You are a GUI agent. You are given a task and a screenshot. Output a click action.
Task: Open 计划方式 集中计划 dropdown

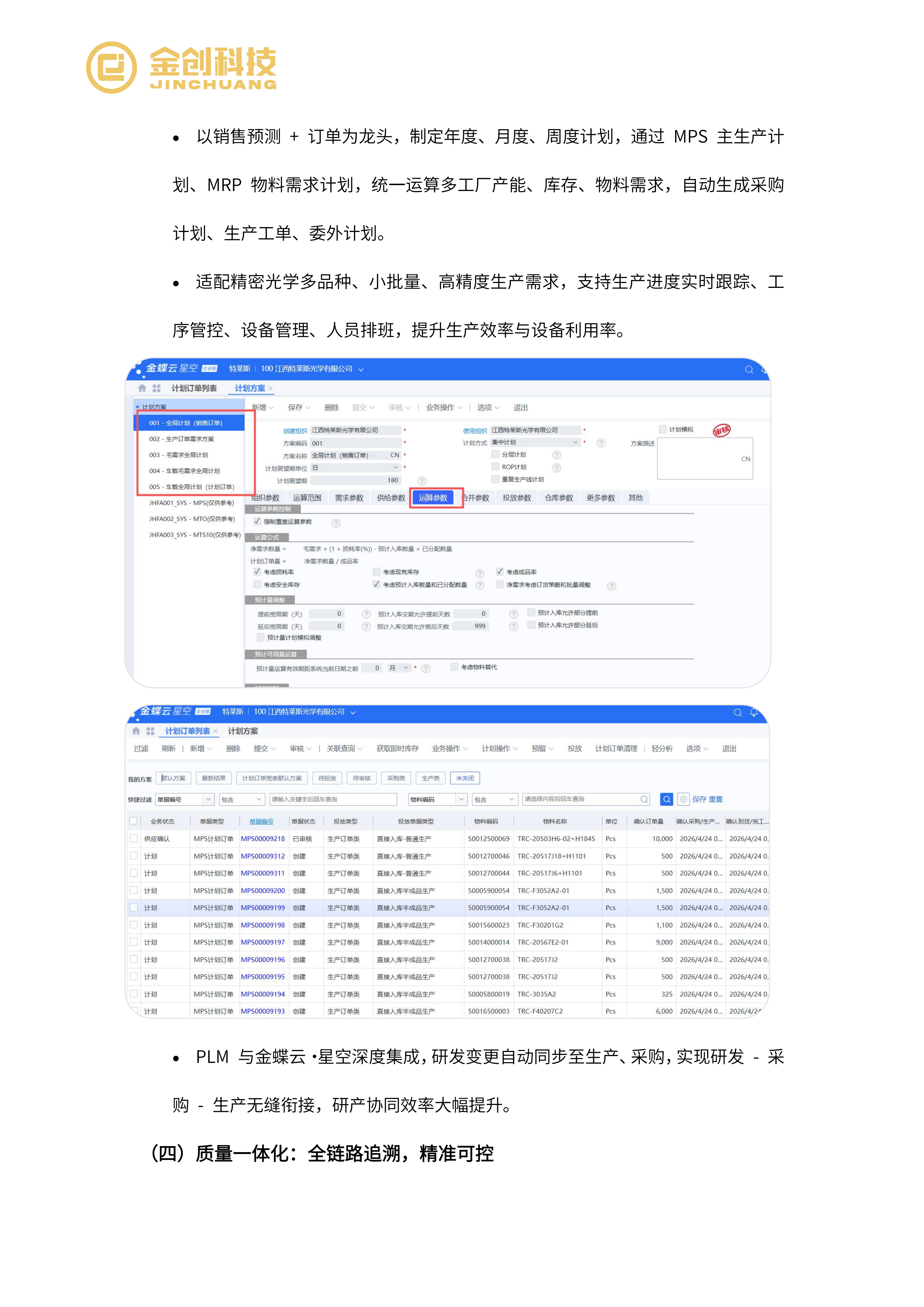click(x=535, y=442)
